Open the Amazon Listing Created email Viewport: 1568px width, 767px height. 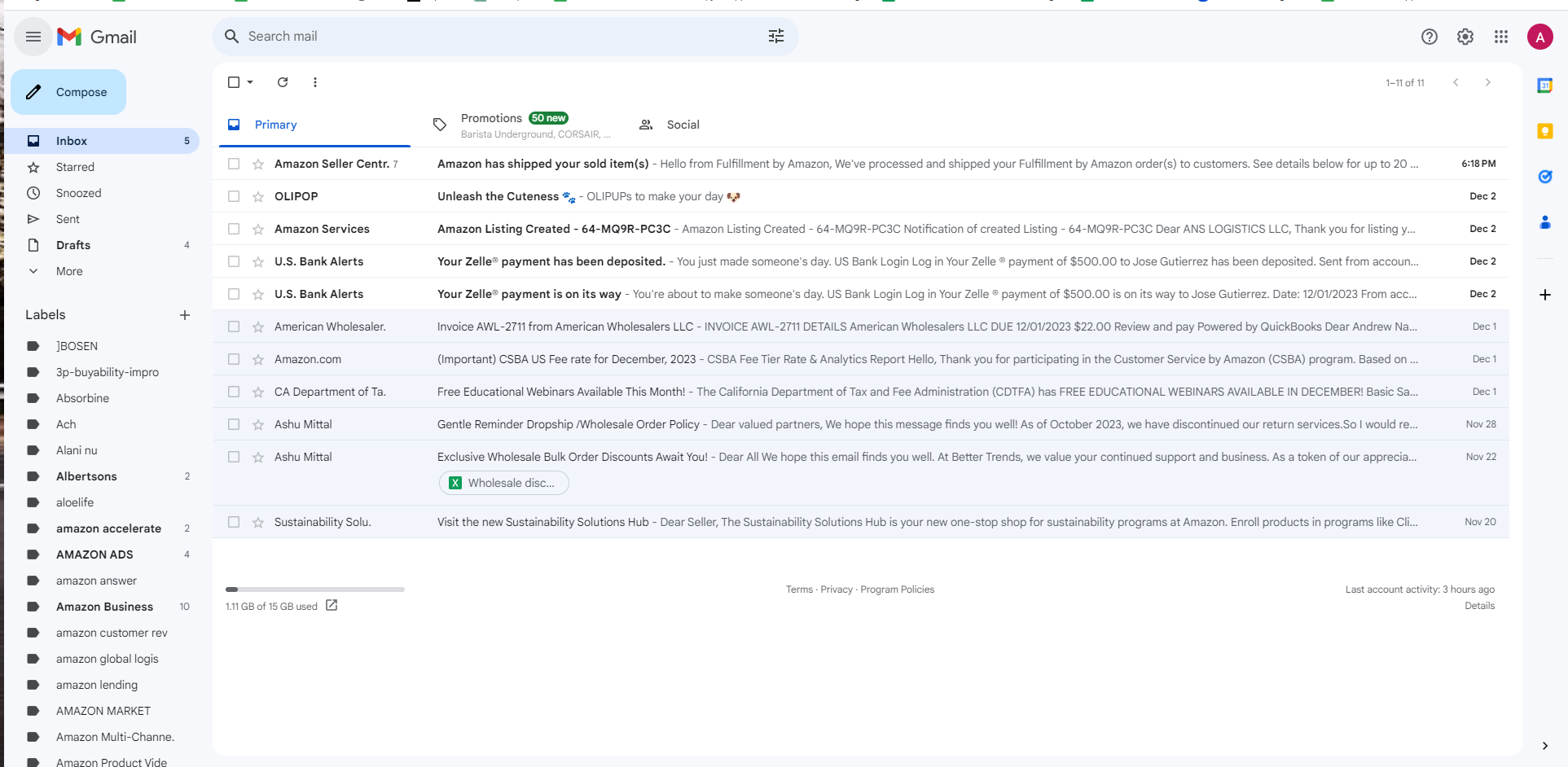[861, 229]
